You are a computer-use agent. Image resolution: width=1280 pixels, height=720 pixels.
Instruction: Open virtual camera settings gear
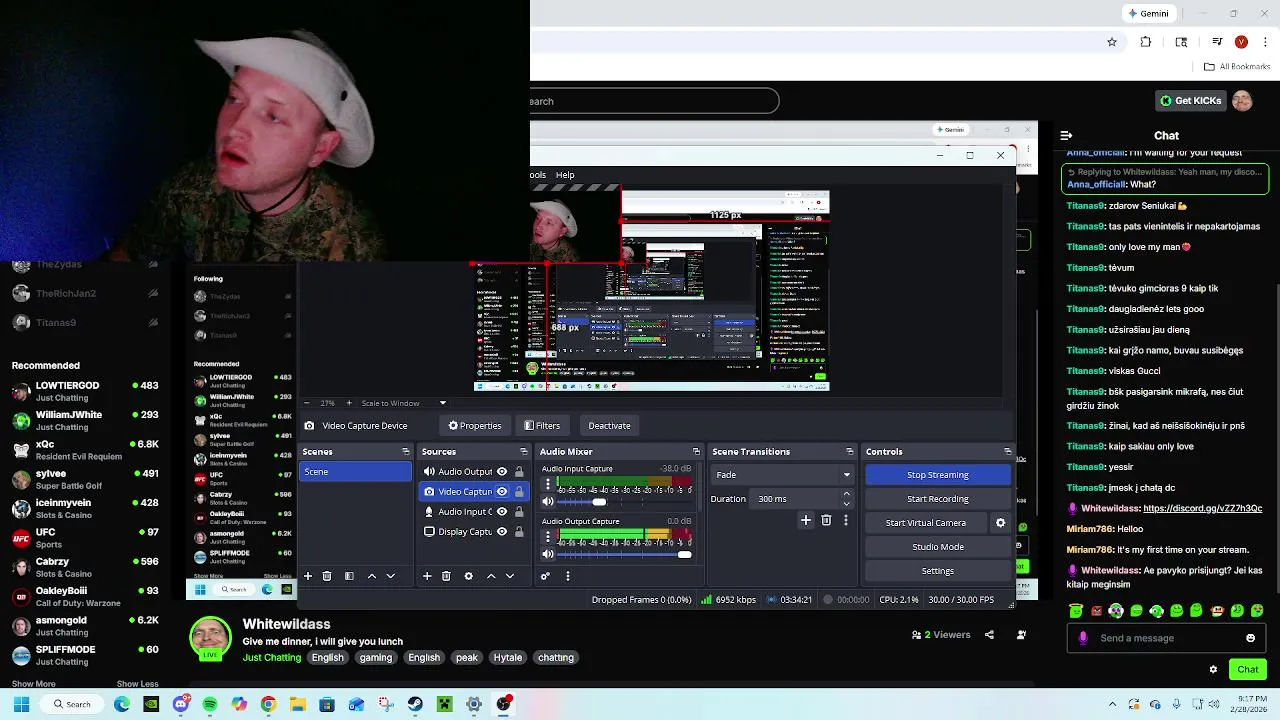pyautogui.click(x=1000, y=523)
